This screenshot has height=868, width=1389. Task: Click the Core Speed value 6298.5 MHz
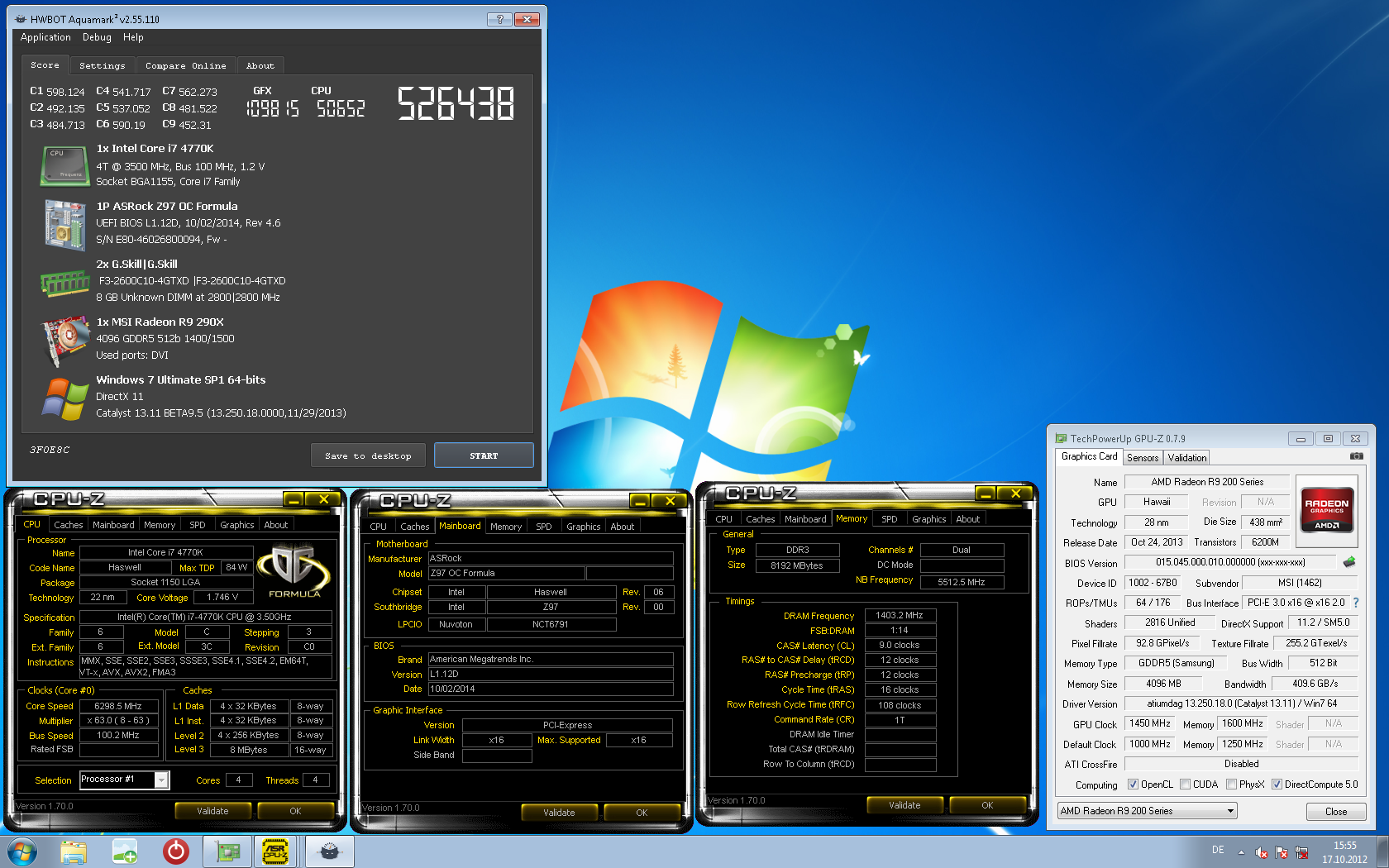[118, 706]
